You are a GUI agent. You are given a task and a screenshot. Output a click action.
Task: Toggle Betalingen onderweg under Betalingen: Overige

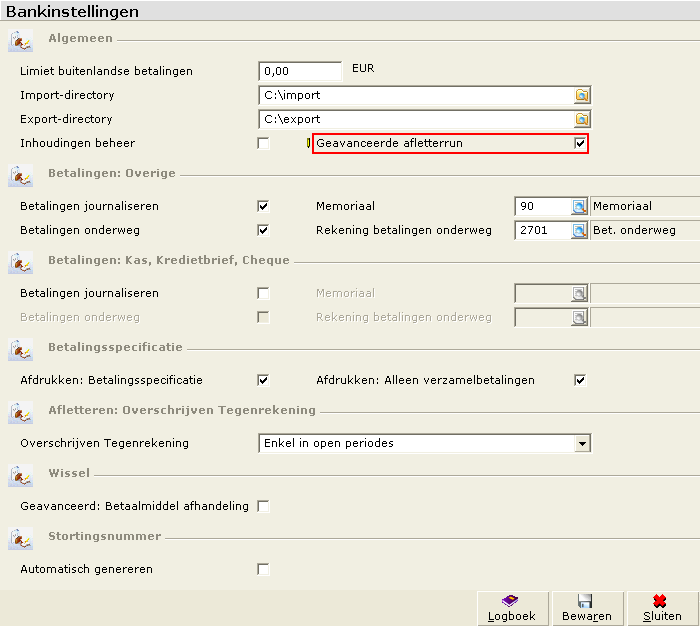click(263, 230)
